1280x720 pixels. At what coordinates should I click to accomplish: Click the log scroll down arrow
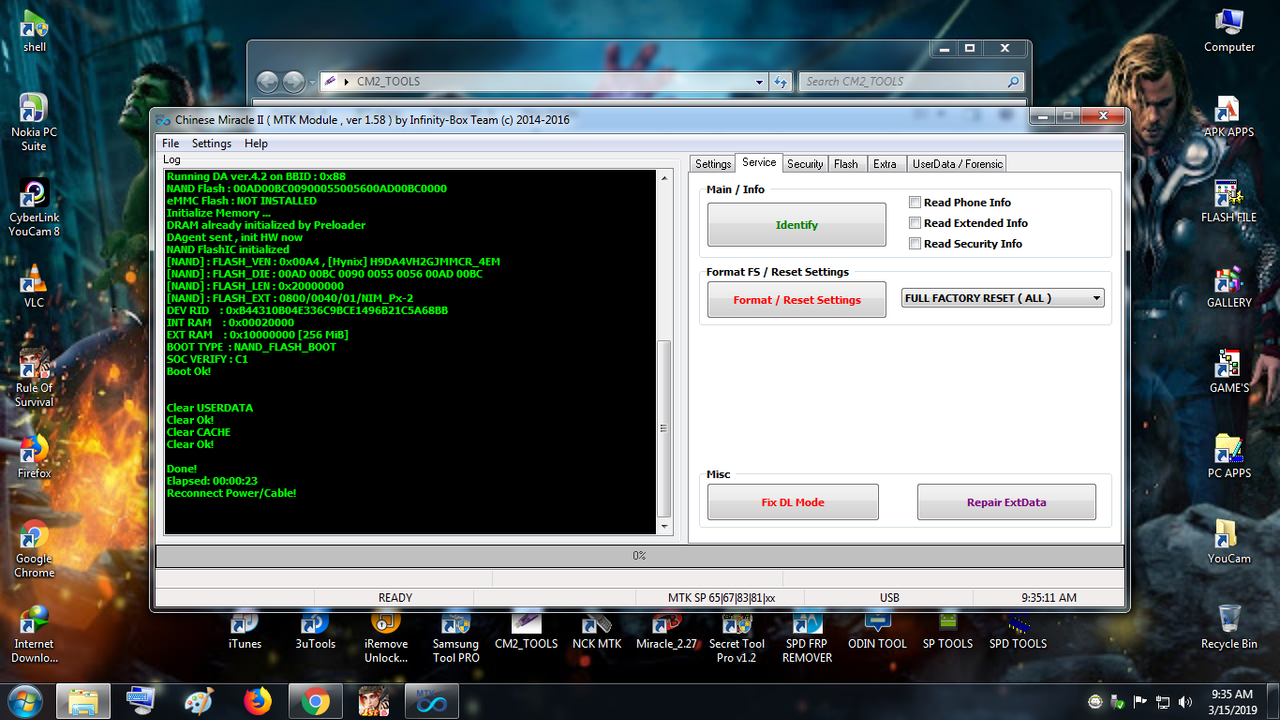pos(664,525)
